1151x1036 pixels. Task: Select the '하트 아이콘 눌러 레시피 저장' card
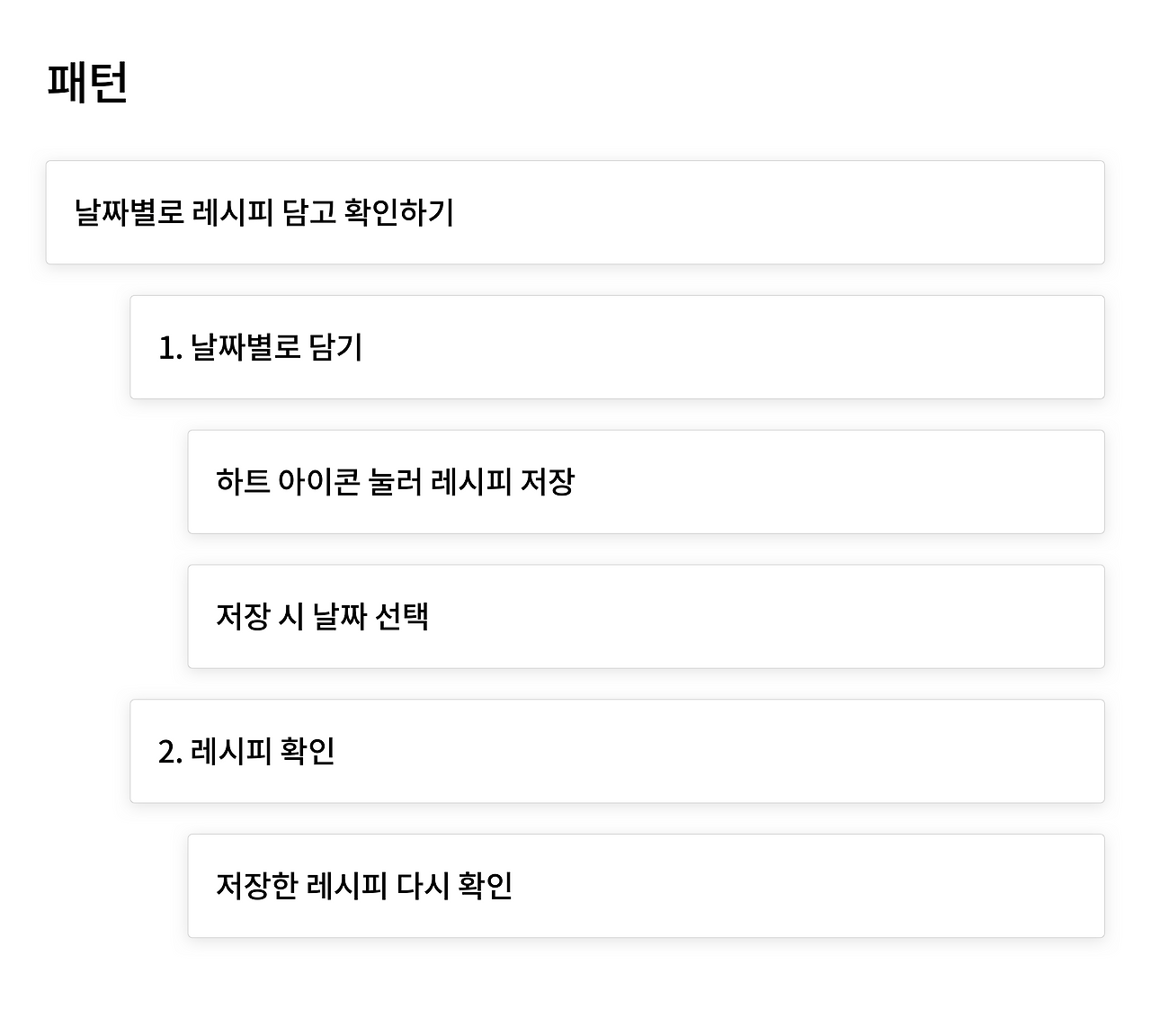(x=646, y=482)
